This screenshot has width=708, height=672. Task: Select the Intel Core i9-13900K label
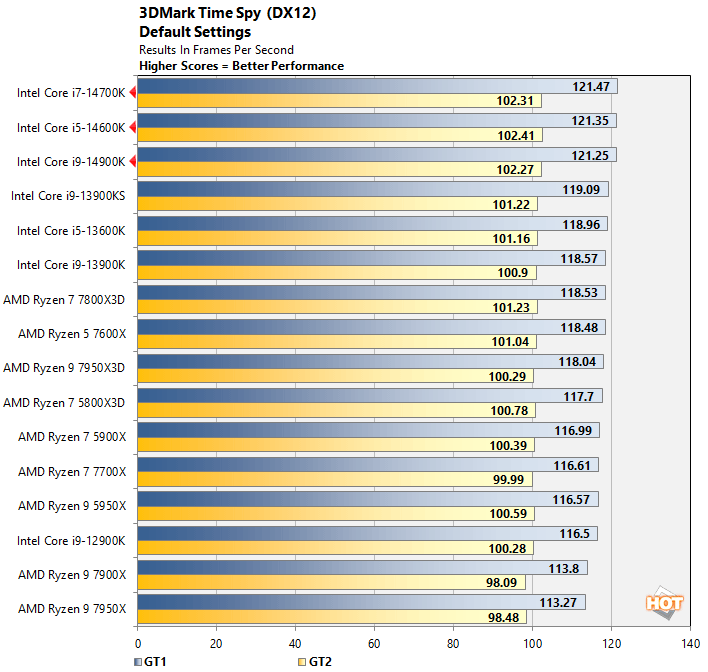tap(71, 264)
